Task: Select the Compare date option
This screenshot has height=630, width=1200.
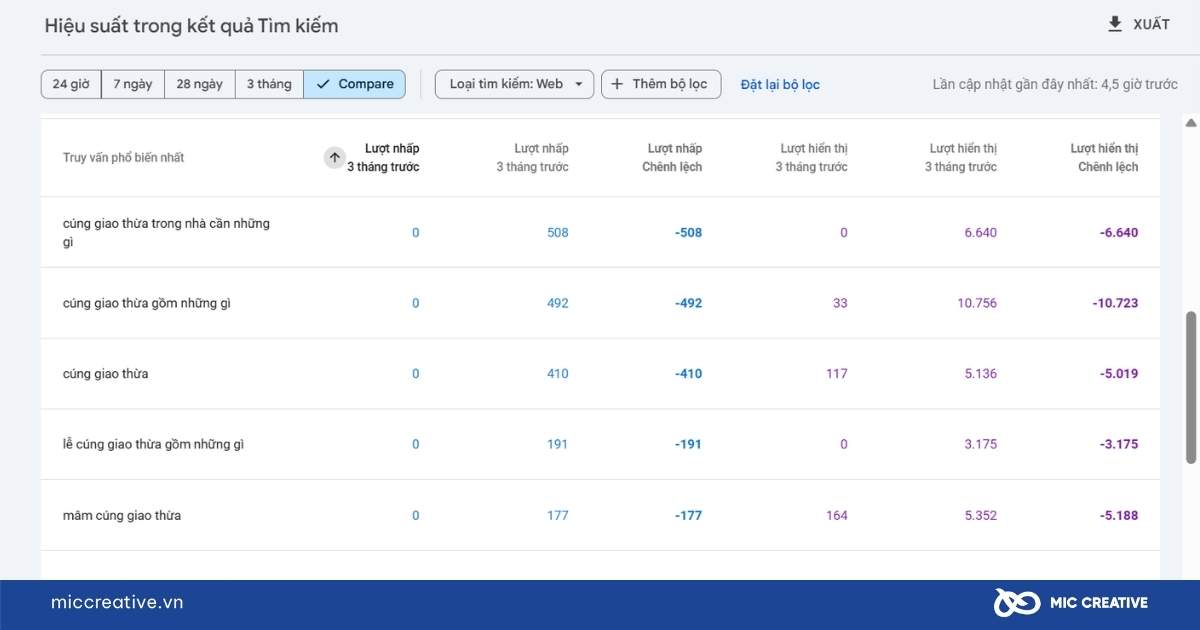Action: point(355,84)
